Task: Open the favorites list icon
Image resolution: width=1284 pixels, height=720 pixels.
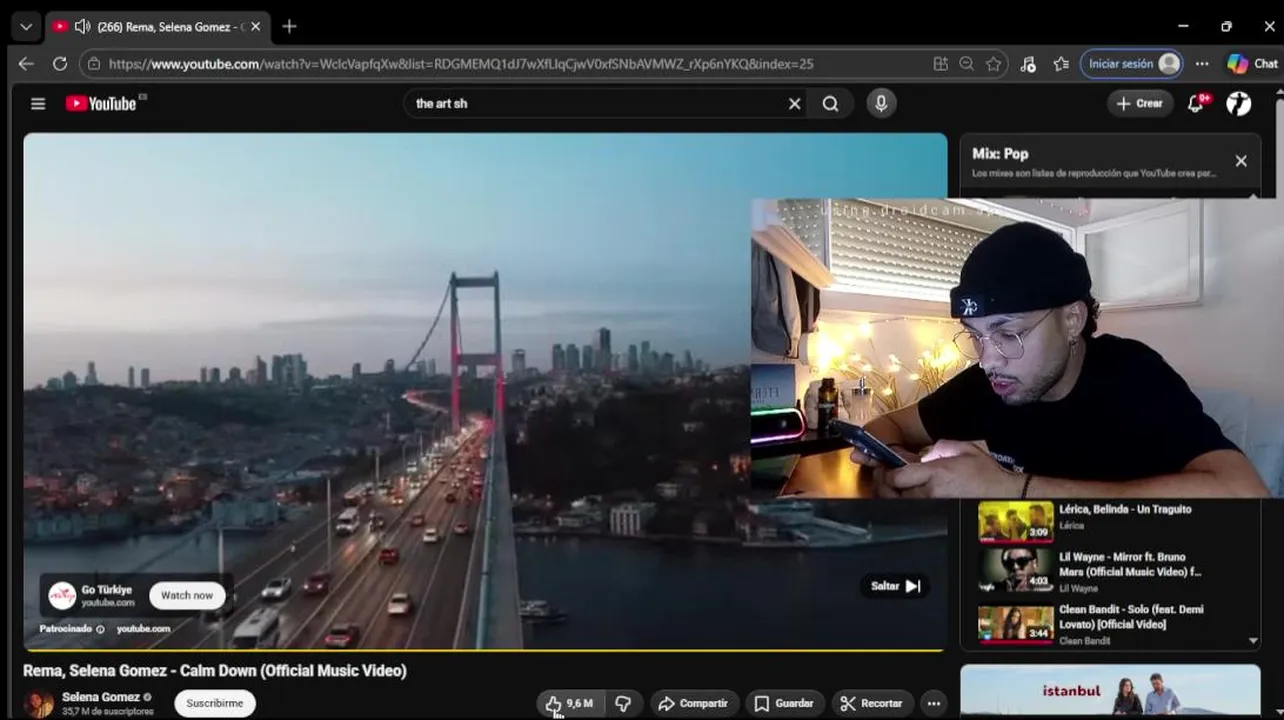Action: 1061,64
